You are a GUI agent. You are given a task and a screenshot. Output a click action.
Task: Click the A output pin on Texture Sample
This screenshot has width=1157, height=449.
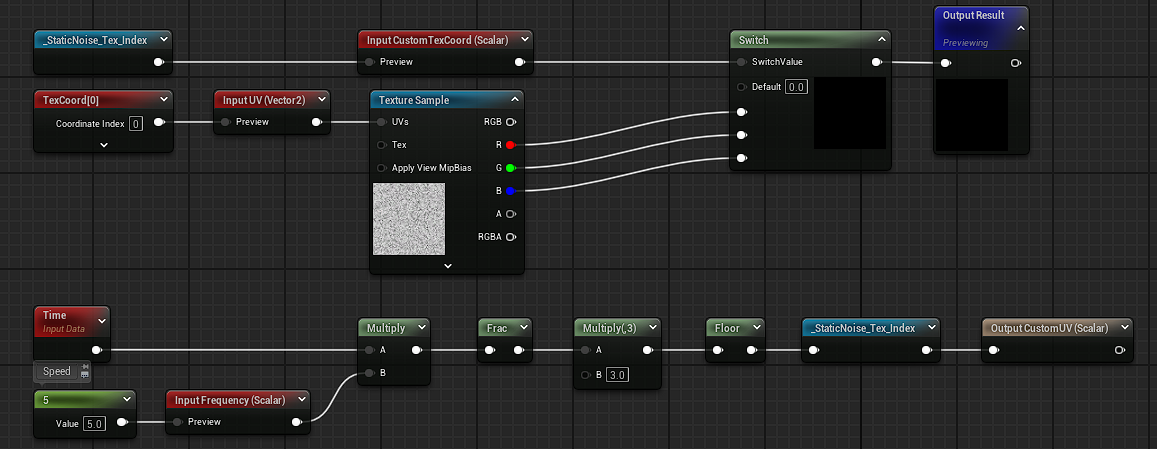click(510, 214)
